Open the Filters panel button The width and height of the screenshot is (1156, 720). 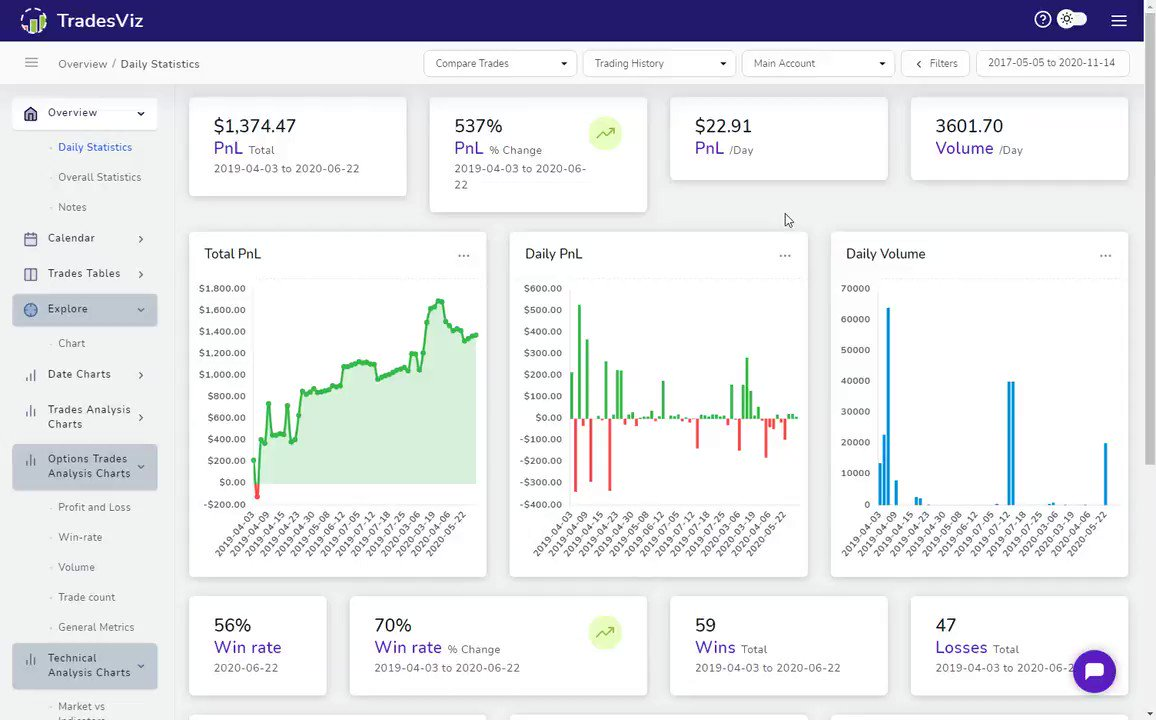click(x=936, y=63)
